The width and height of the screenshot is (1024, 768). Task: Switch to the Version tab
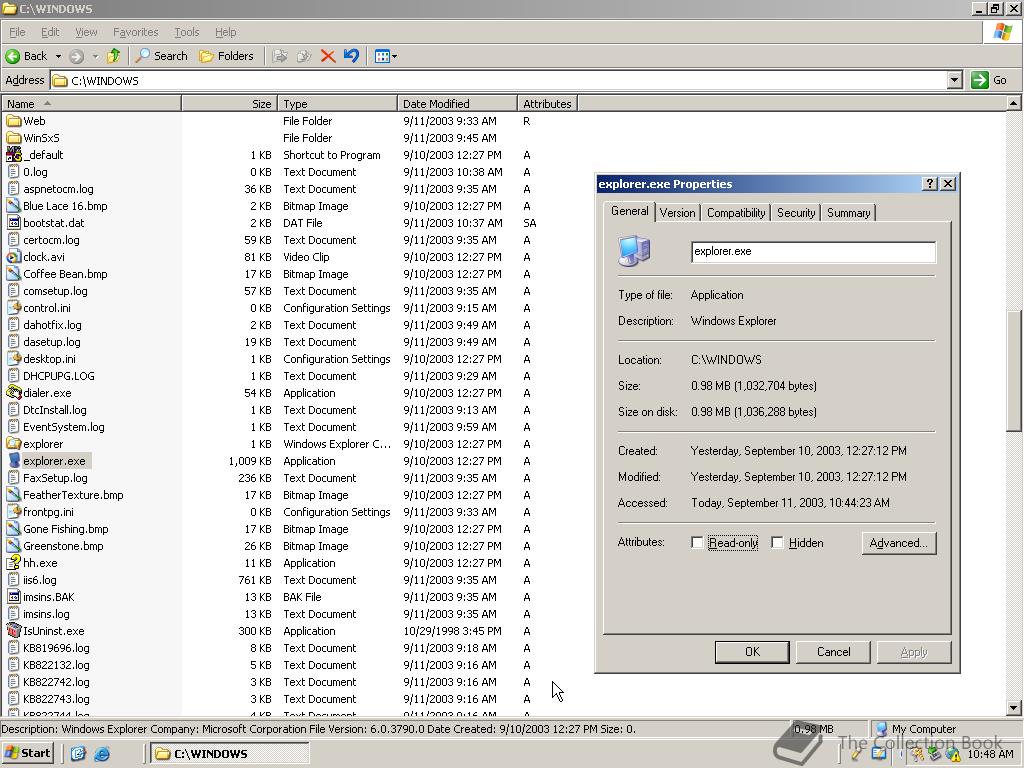677,213
